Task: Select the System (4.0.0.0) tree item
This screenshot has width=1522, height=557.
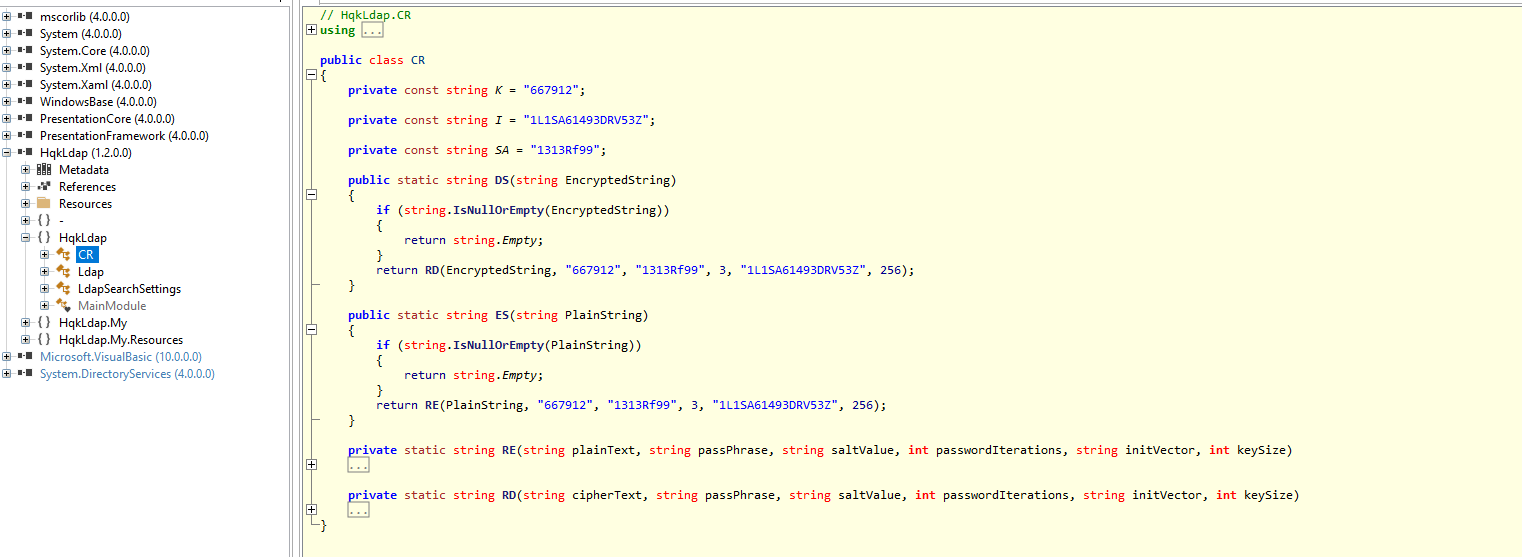Action: click(x=81, y=34)
